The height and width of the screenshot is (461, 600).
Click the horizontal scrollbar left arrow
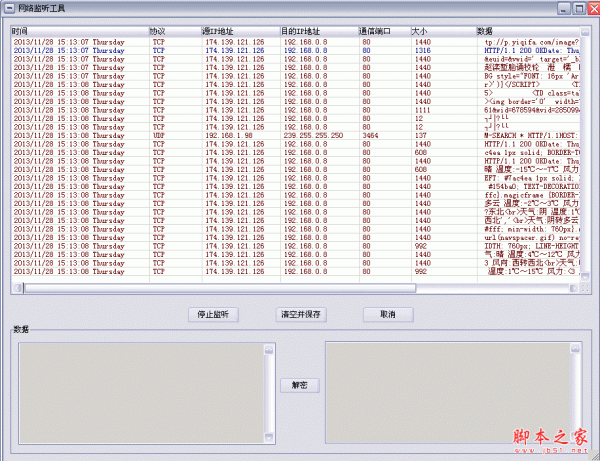pyautogui.click(x=18, y=288)
